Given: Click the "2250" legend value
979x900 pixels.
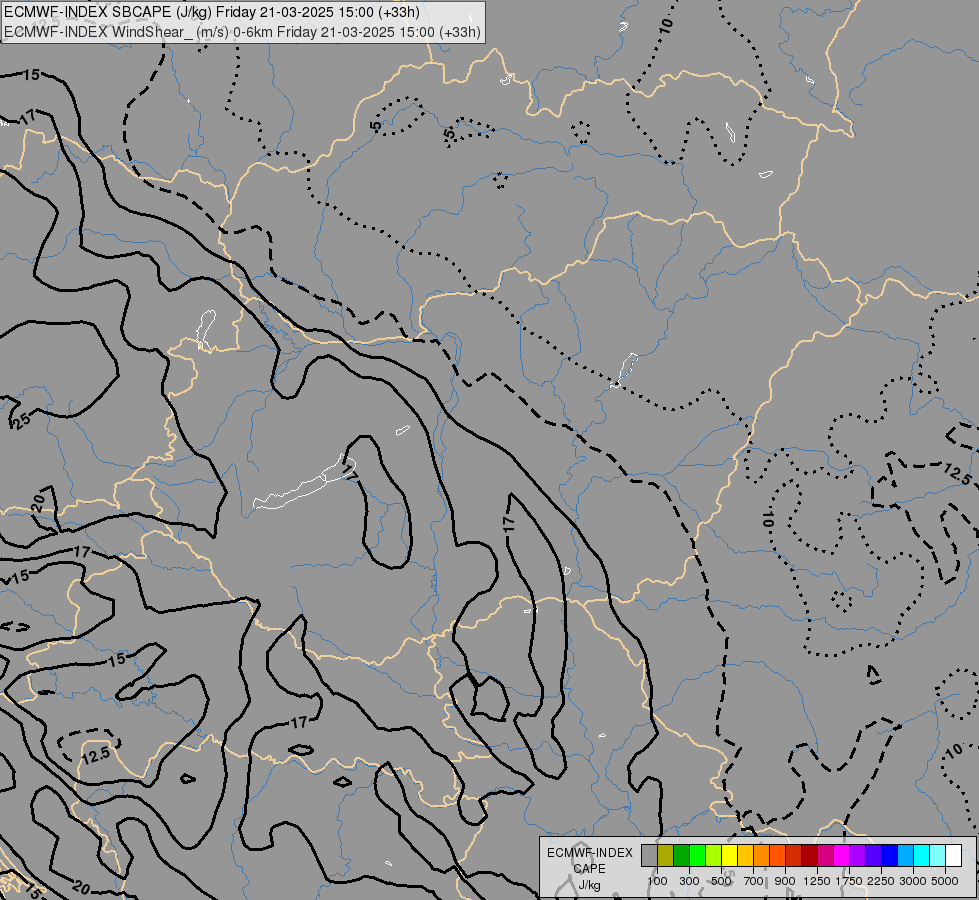Looking at the screenshot, I should 880,881.
